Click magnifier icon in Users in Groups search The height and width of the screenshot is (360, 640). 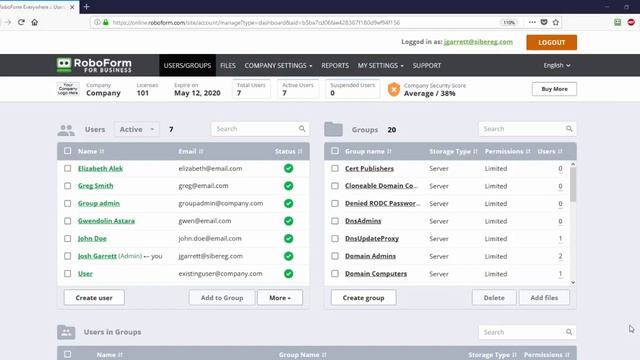click(x=569, y=332)
